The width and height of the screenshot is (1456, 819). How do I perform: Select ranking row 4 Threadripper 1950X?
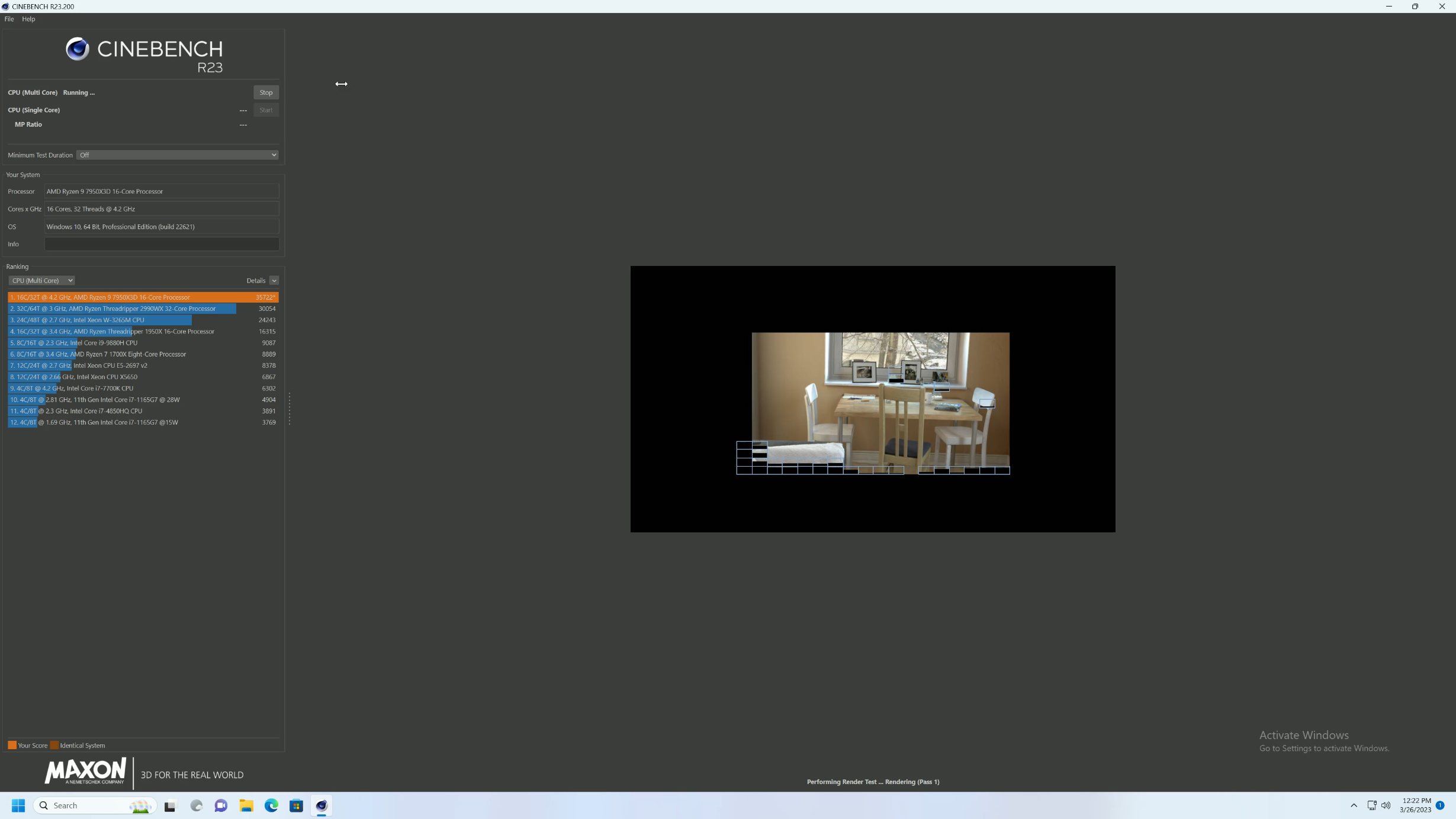[143, 332]
